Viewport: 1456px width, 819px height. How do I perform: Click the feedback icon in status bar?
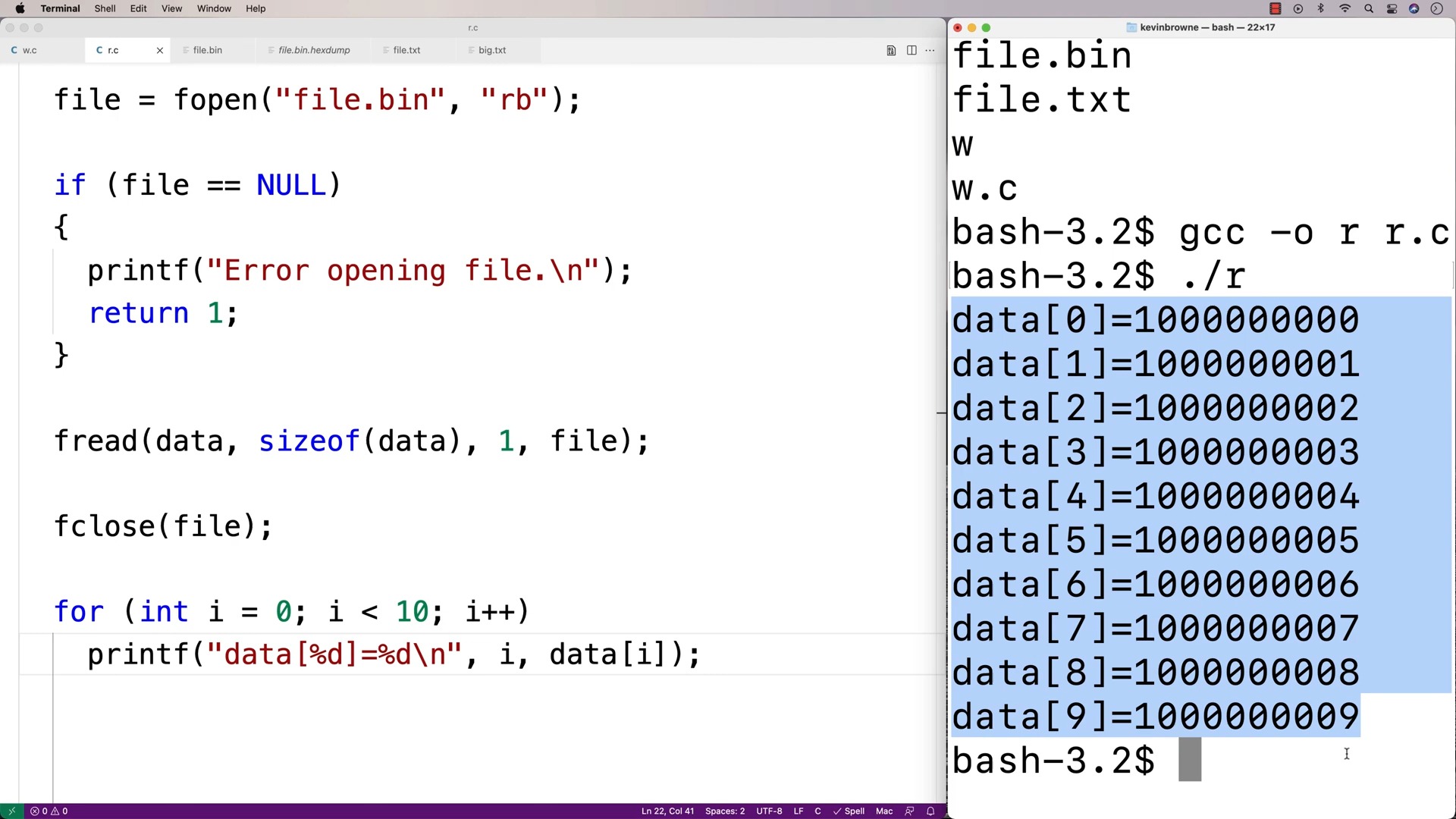[x=909, y=811]
